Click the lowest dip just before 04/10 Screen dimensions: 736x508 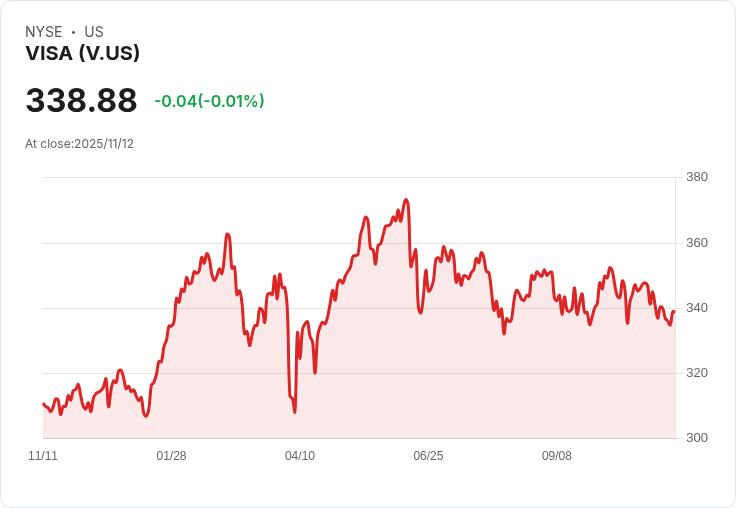294,411
